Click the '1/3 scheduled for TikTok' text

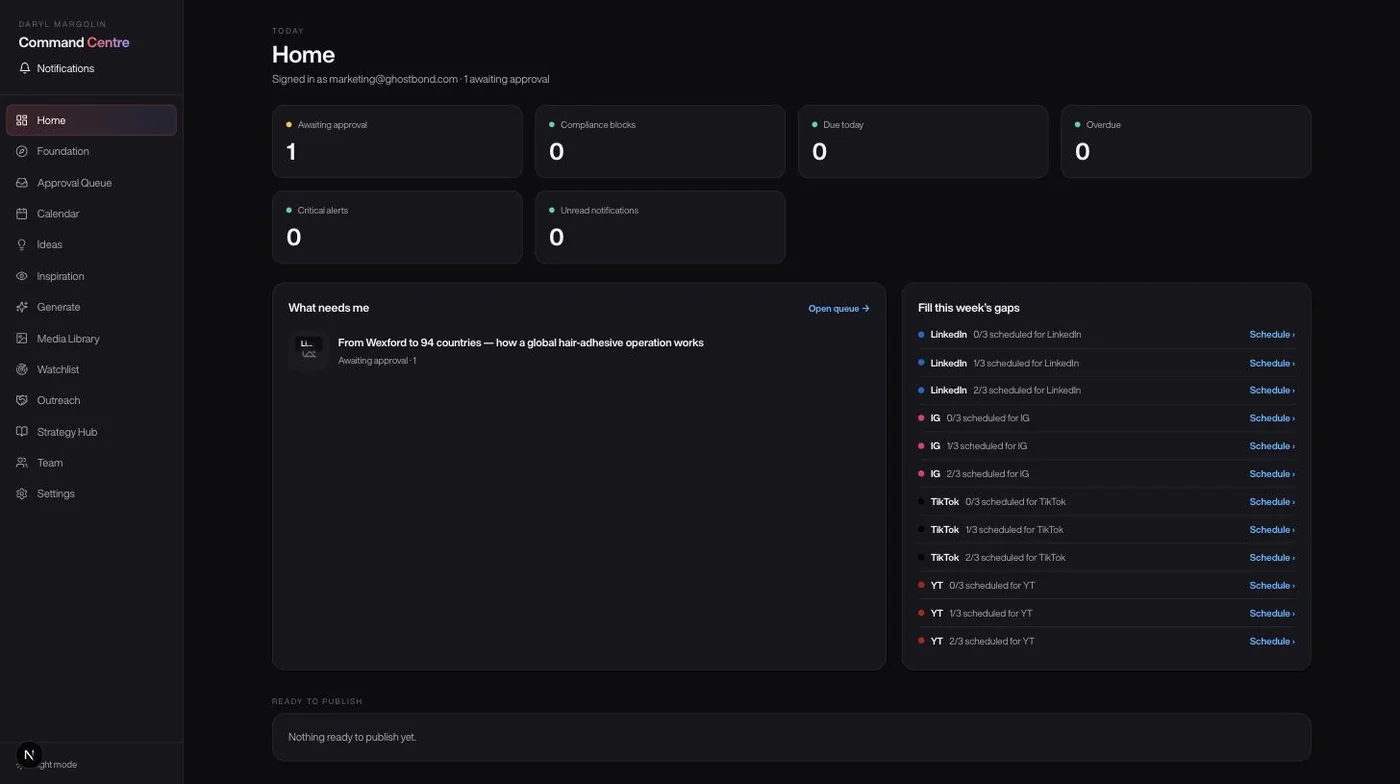point(1014,530)
